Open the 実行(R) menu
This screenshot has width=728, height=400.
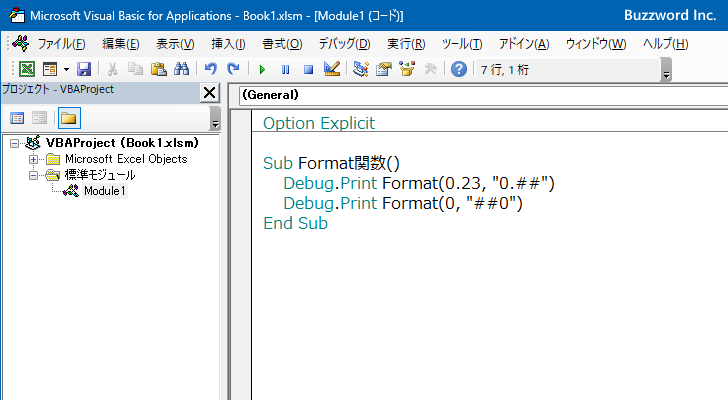tap(406, 44)
